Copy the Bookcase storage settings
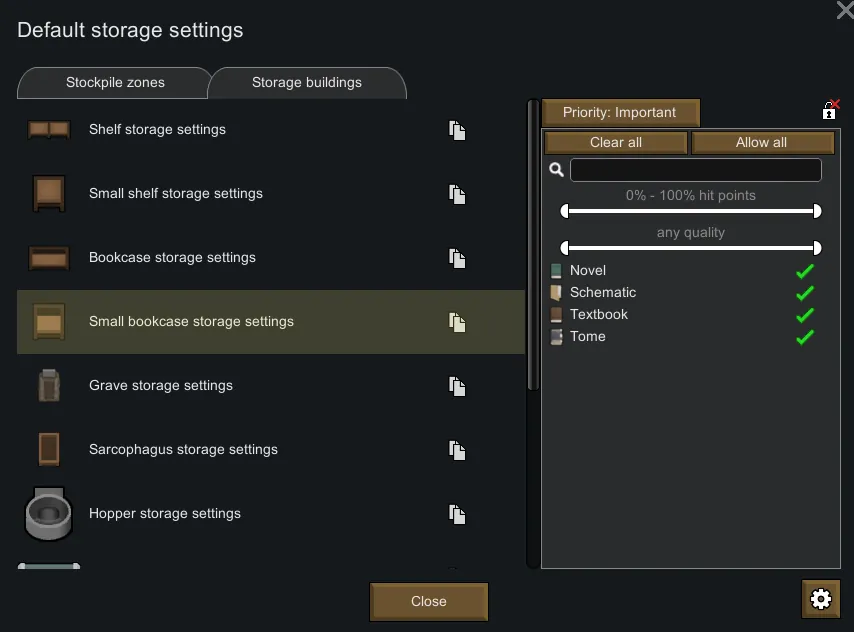Screen dimensions: 854x632 [x=457, y=258]
